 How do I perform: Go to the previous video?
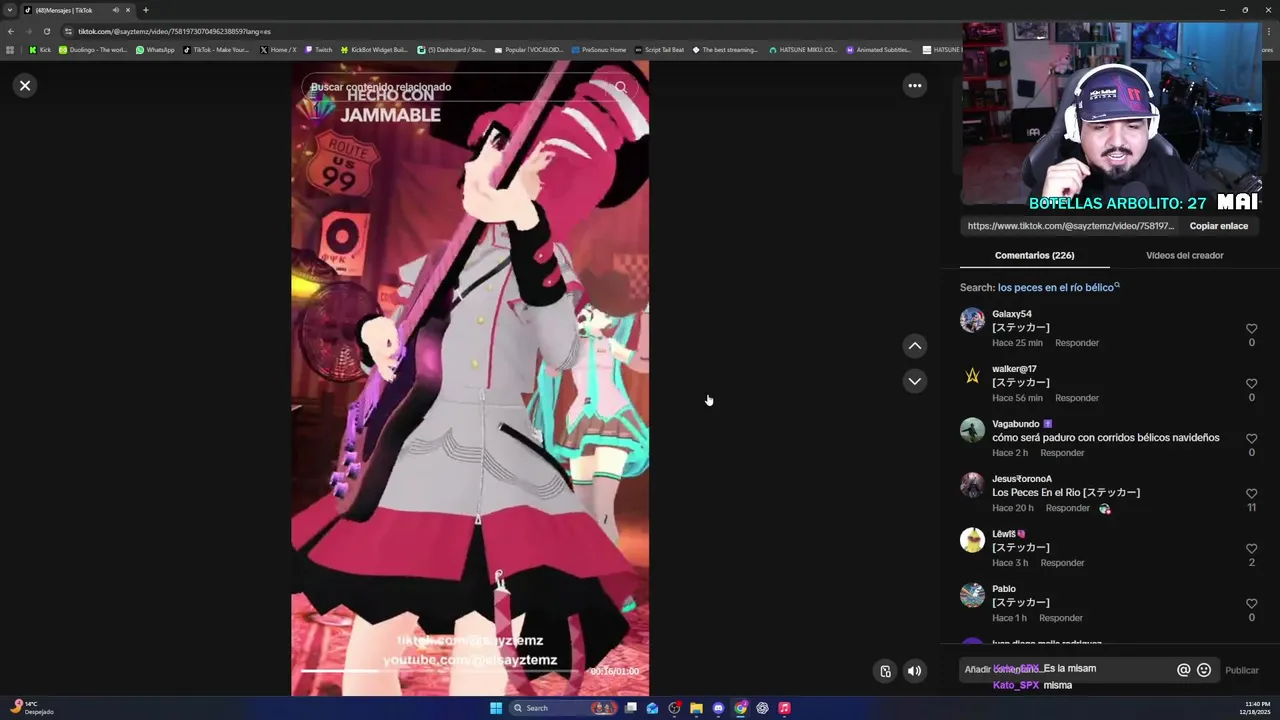pos(914,346)
